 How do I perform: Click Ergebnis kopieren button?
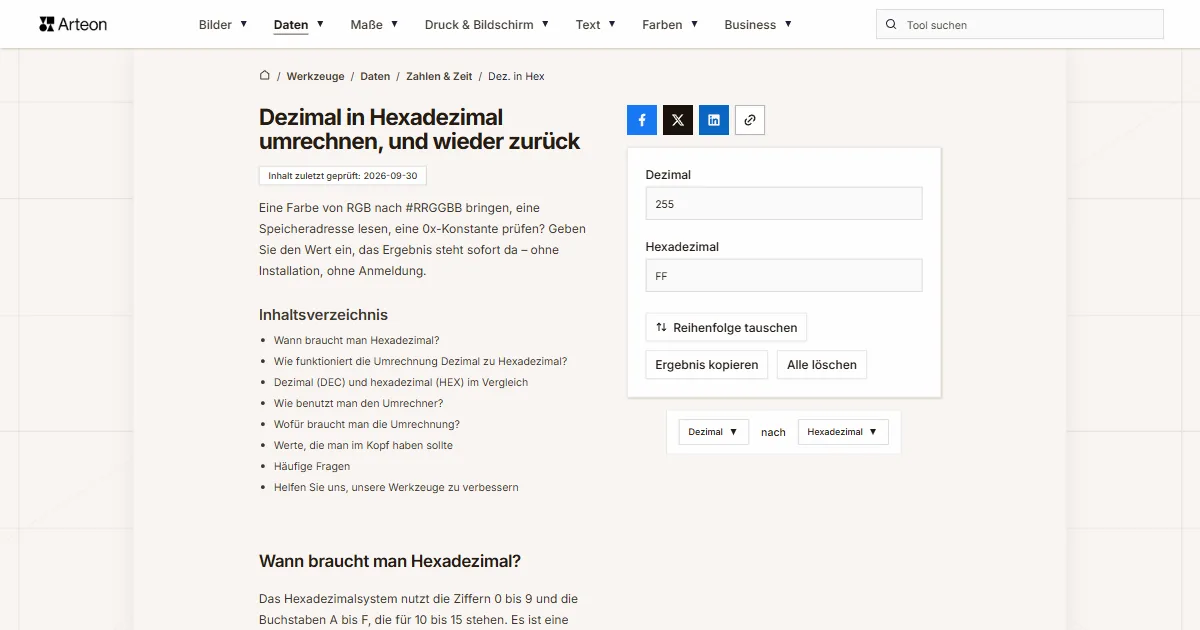pyautogui.click(x=707, y=365)
